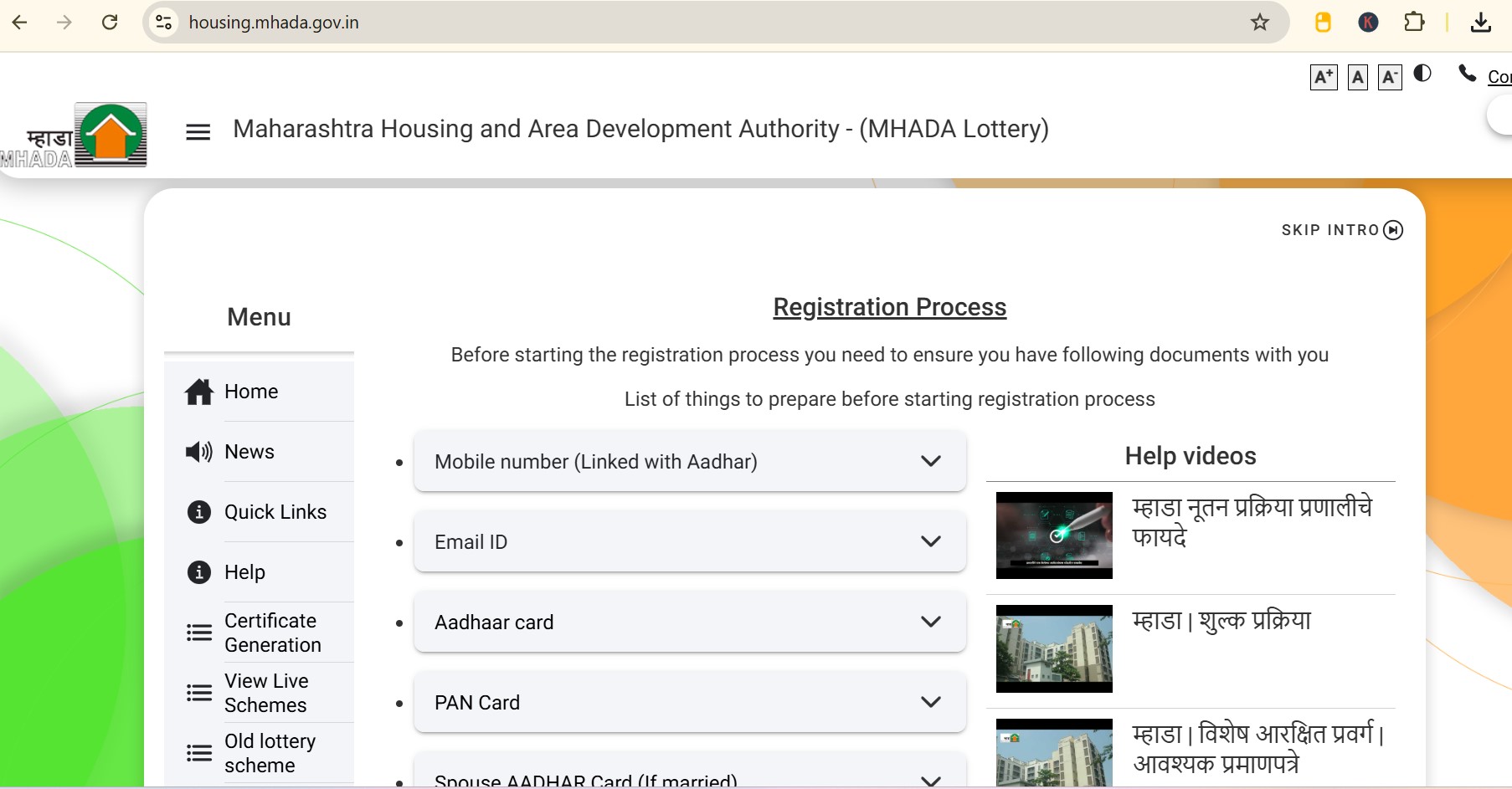Expand the Aadhaar card section
This screenshot has width=1512, height=789.
pyautogui.click(x=690, y=622)
